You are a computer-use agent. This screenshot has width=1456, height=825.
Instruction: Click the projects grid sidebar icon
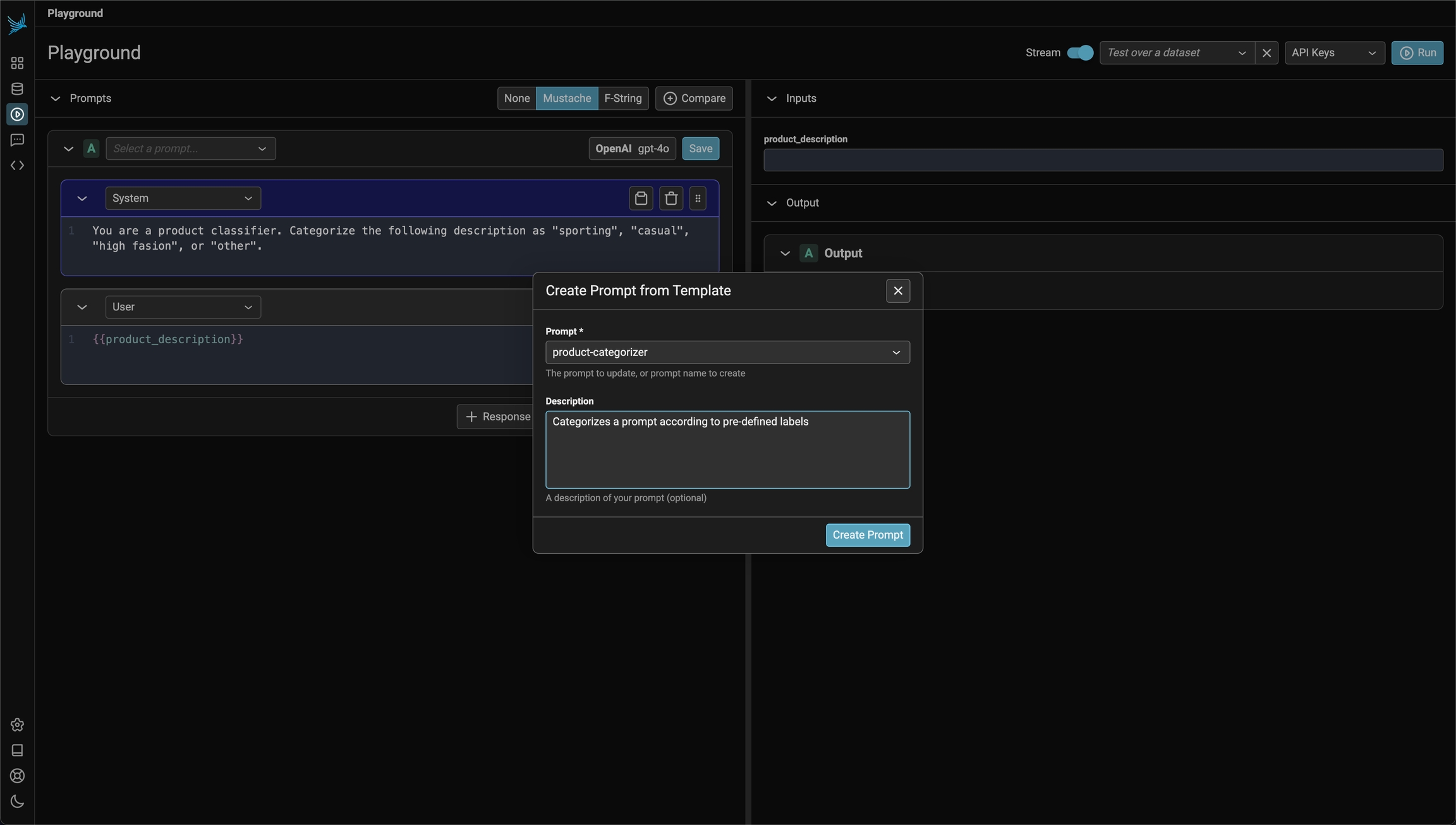(x=17, y=63)
